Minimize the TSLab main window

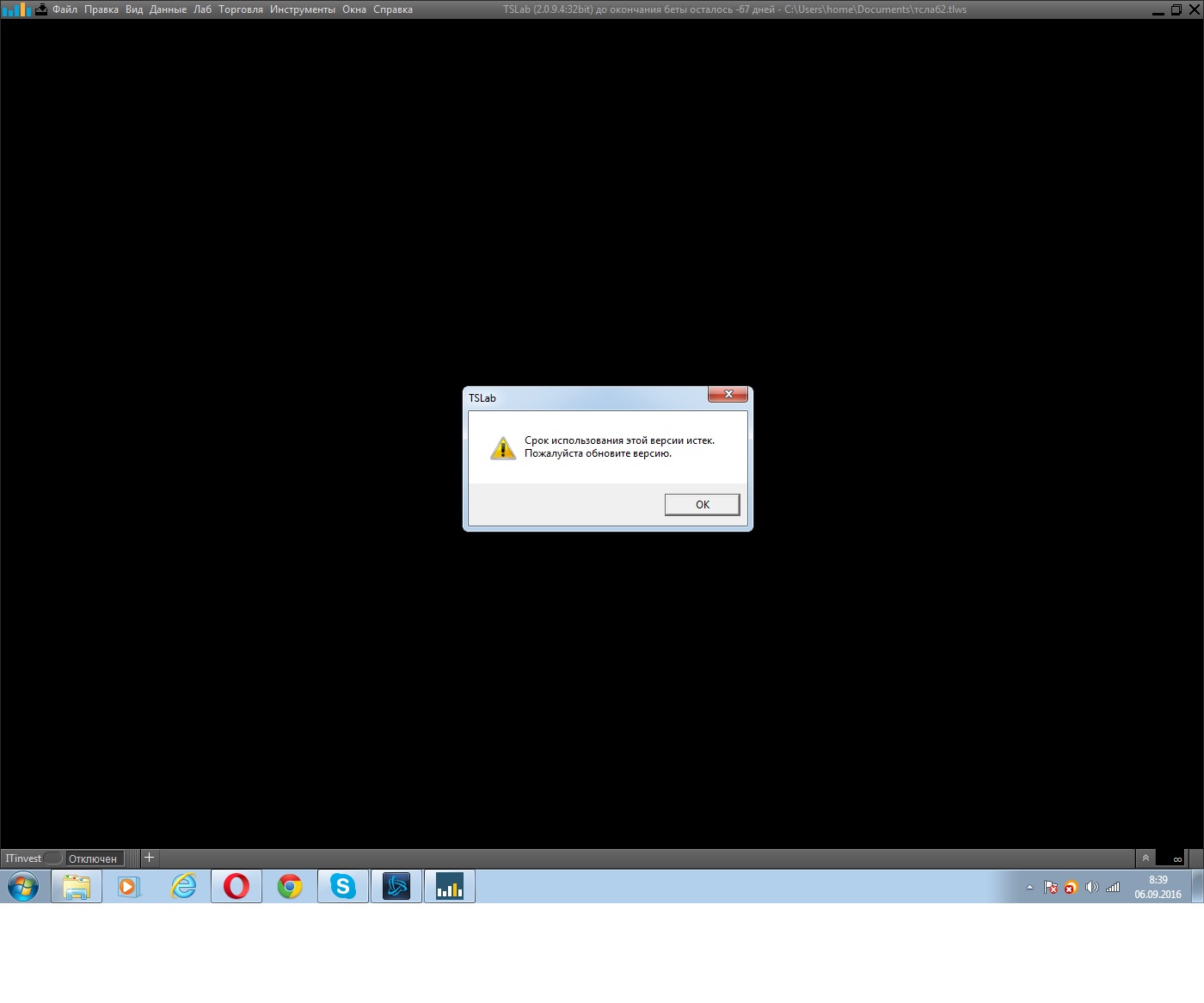click(1158, 10)
